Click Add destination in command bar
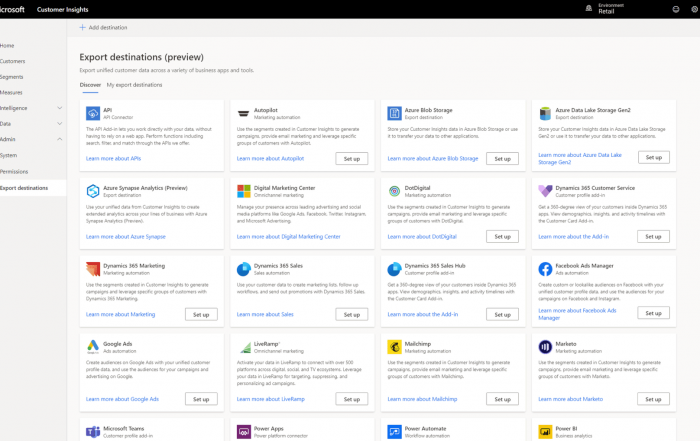The height and width of the screenshot is (441, 700). coord(103,27)
